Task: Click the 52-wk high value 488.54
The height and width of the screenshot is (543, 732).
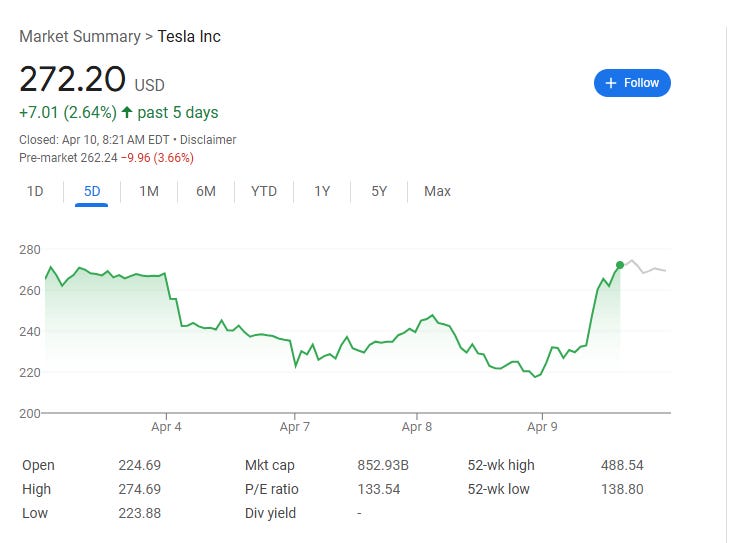Action: point(622,465)
